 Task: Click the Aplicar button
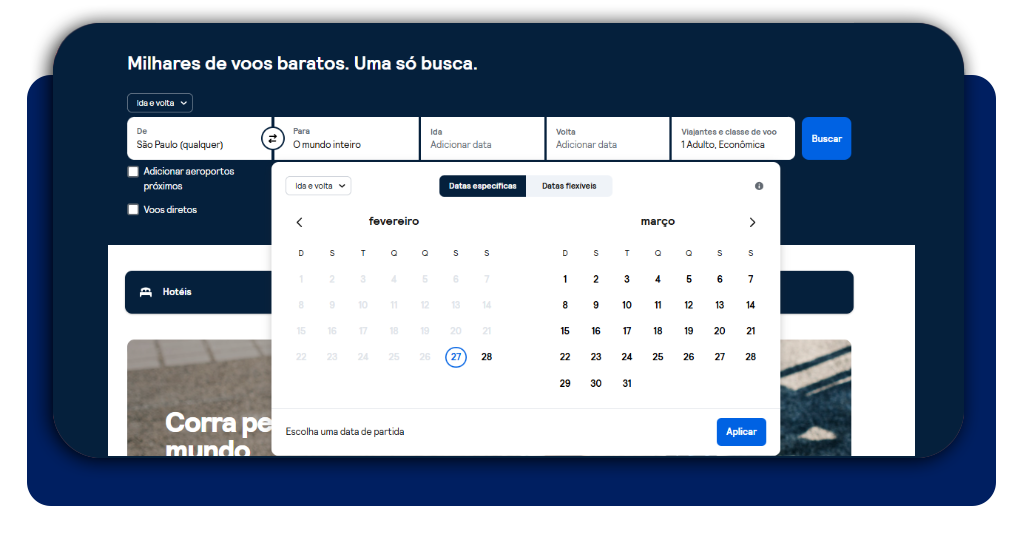click(741, 432)
